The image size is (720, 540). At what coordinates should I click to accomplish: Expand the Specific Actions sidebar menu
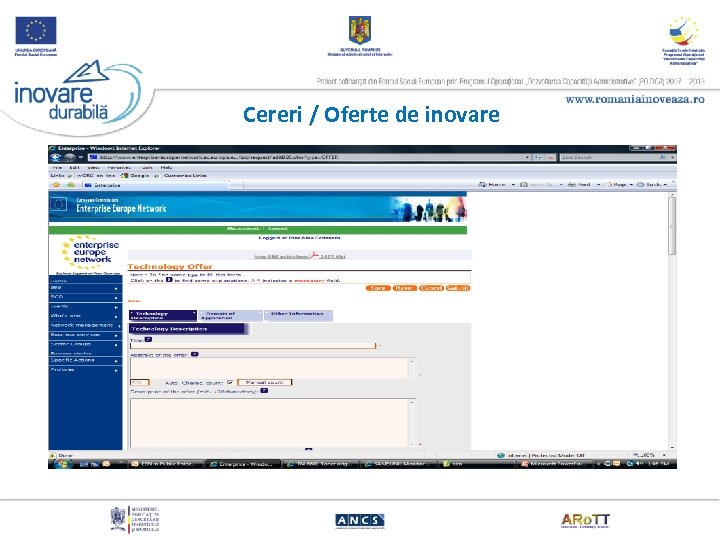point(85,361)
